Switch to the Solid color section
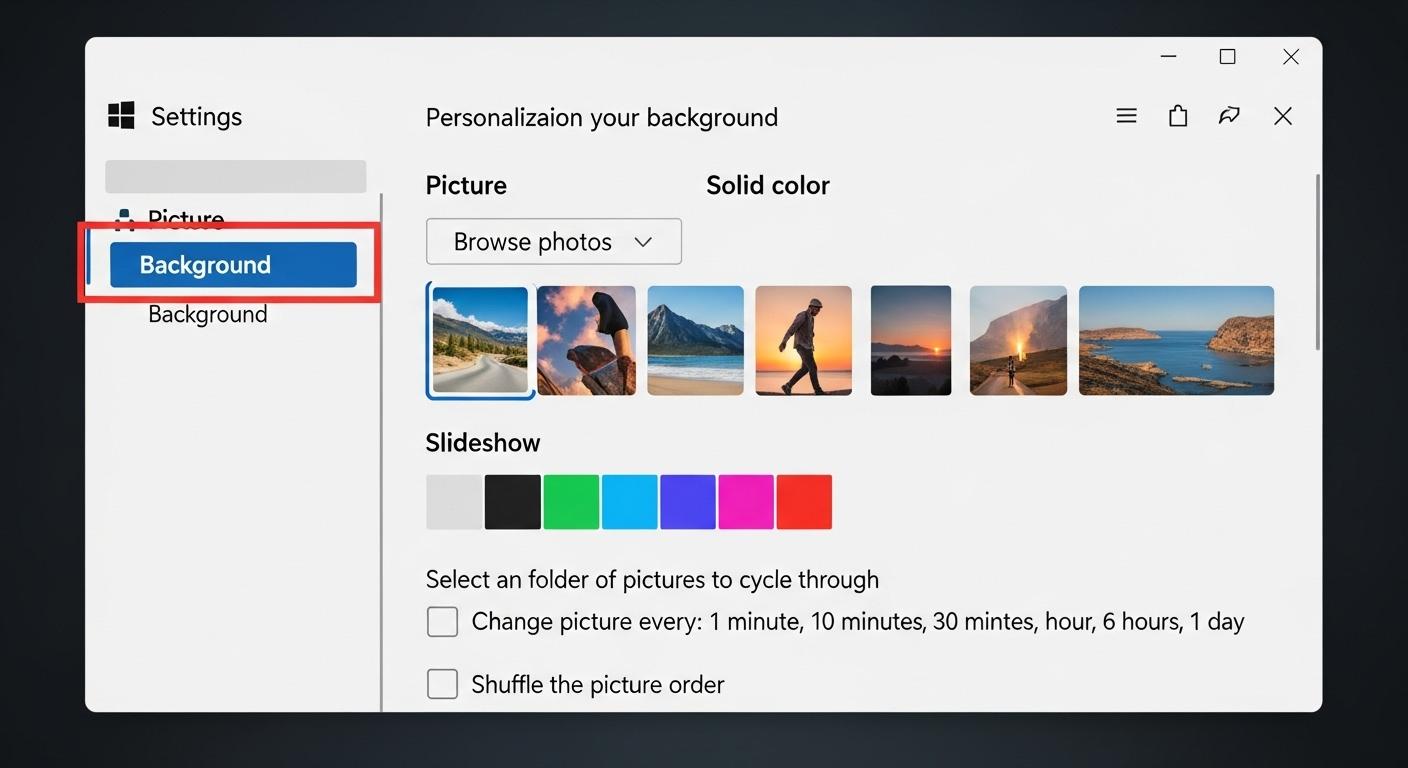 [768, 184]
